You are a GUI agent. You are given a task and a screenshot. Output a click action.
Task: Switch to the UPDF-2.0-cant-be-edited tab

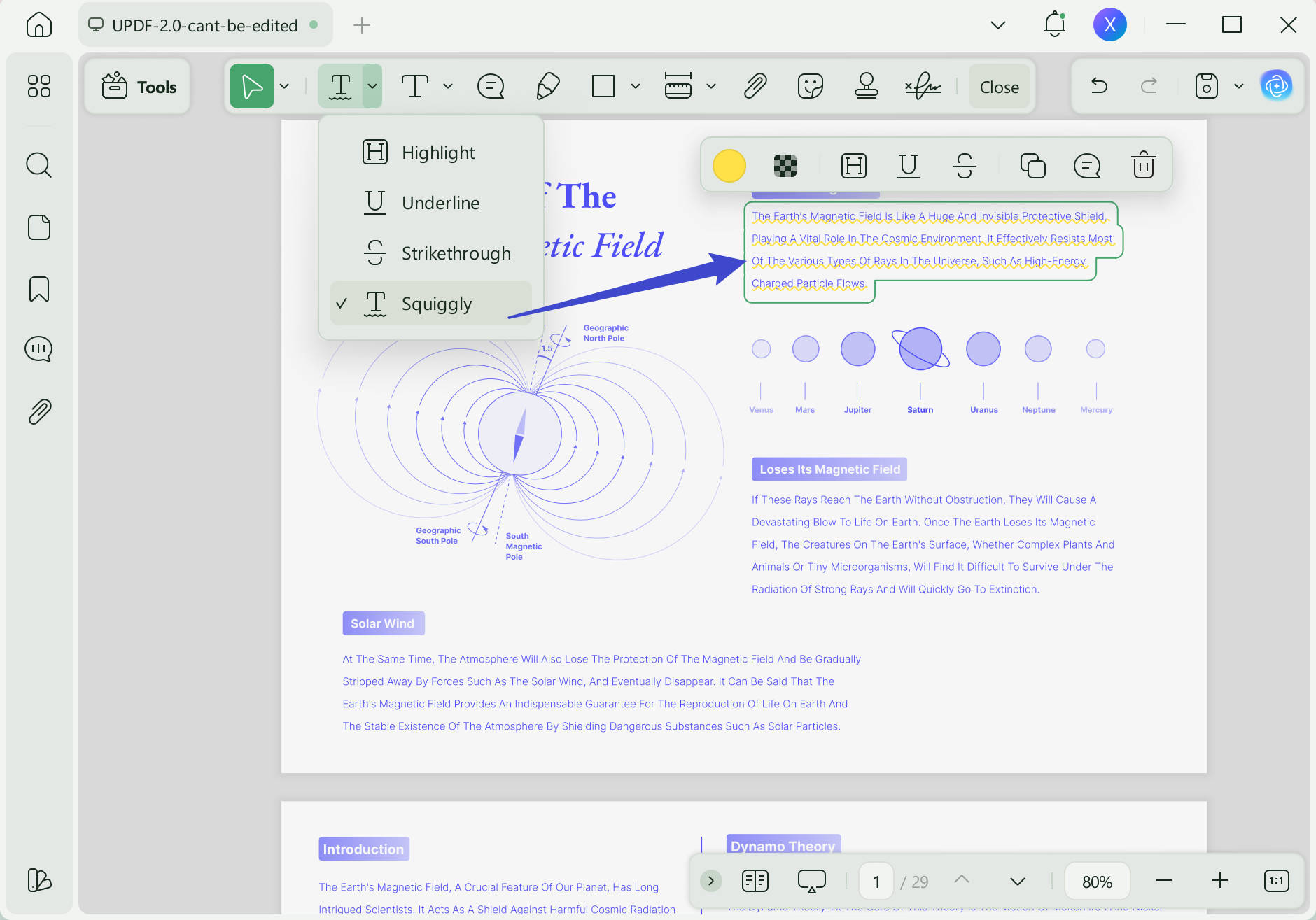pyautogui.click(x=205, y=25)
